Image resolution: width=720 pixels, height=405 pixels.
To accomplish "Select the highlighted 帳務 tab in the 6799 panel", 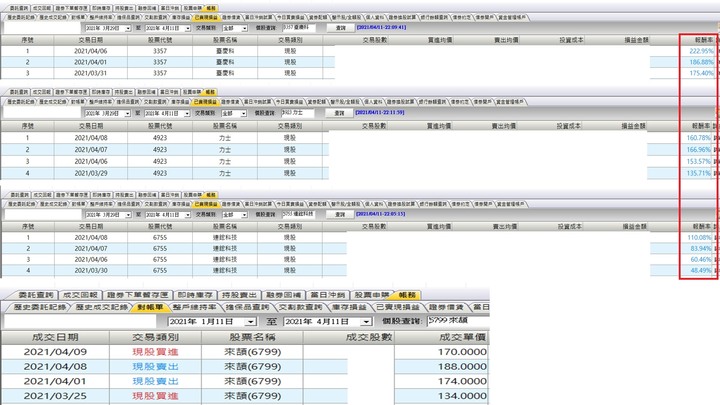I will click(407, 295).
